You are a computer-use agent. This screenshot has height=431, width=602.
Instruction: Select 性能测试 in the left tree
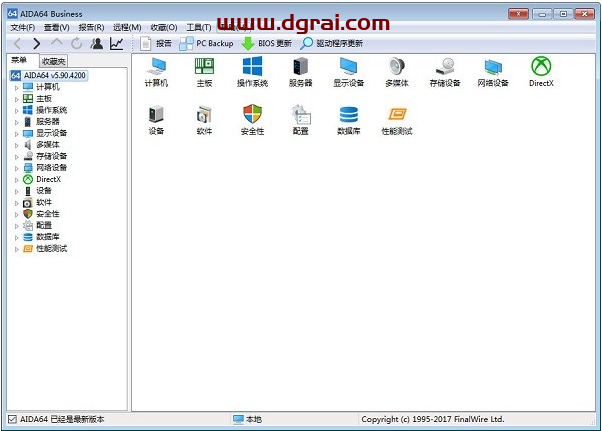tap(51, 248)
